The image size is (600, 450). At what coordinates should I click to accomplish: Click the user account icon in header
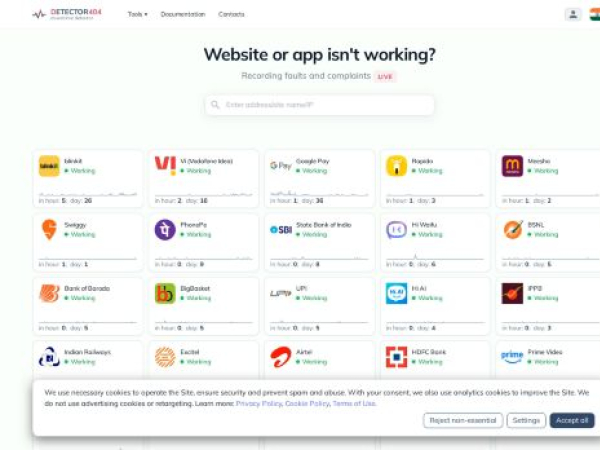(573, 15)
